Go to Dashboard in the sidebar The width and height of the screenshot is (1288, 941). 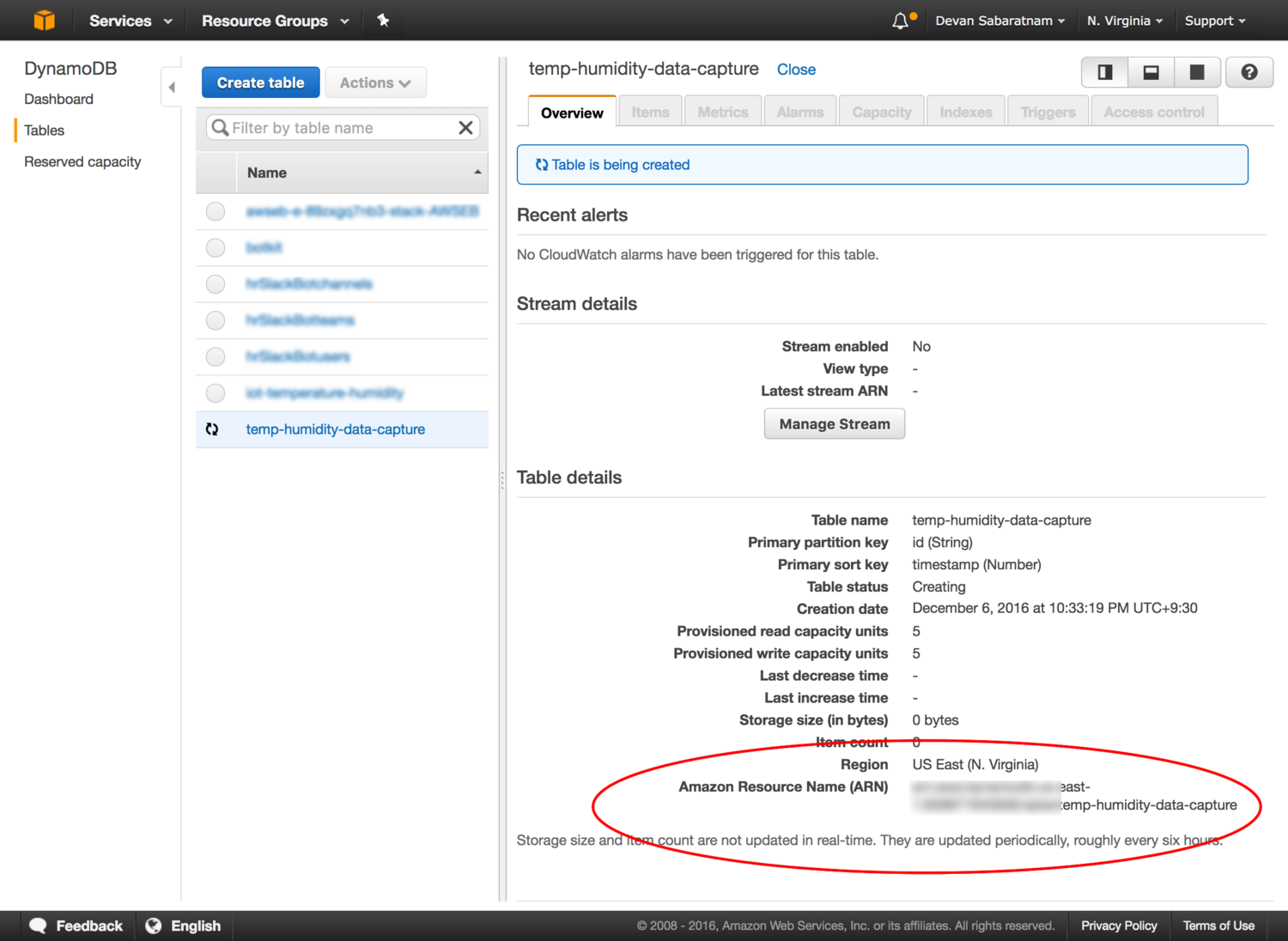(x=58, y=99)
